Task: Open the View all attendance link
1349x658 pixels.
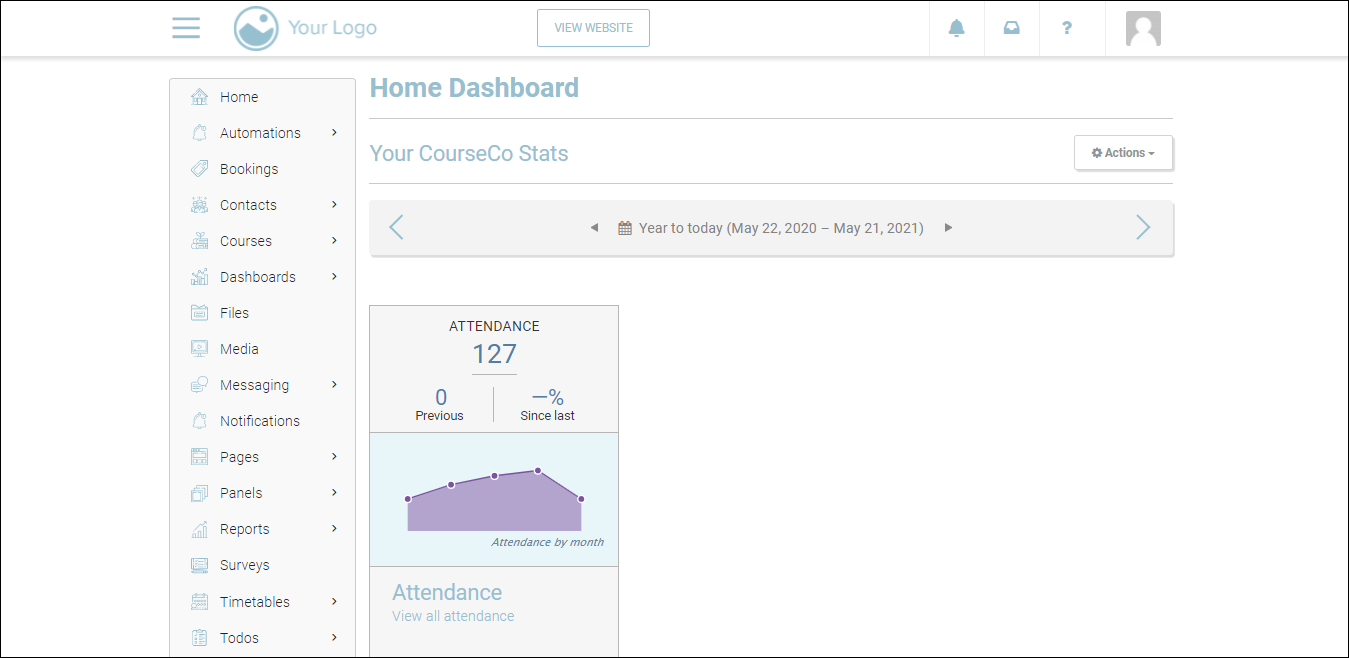Action: coord(453,616)
